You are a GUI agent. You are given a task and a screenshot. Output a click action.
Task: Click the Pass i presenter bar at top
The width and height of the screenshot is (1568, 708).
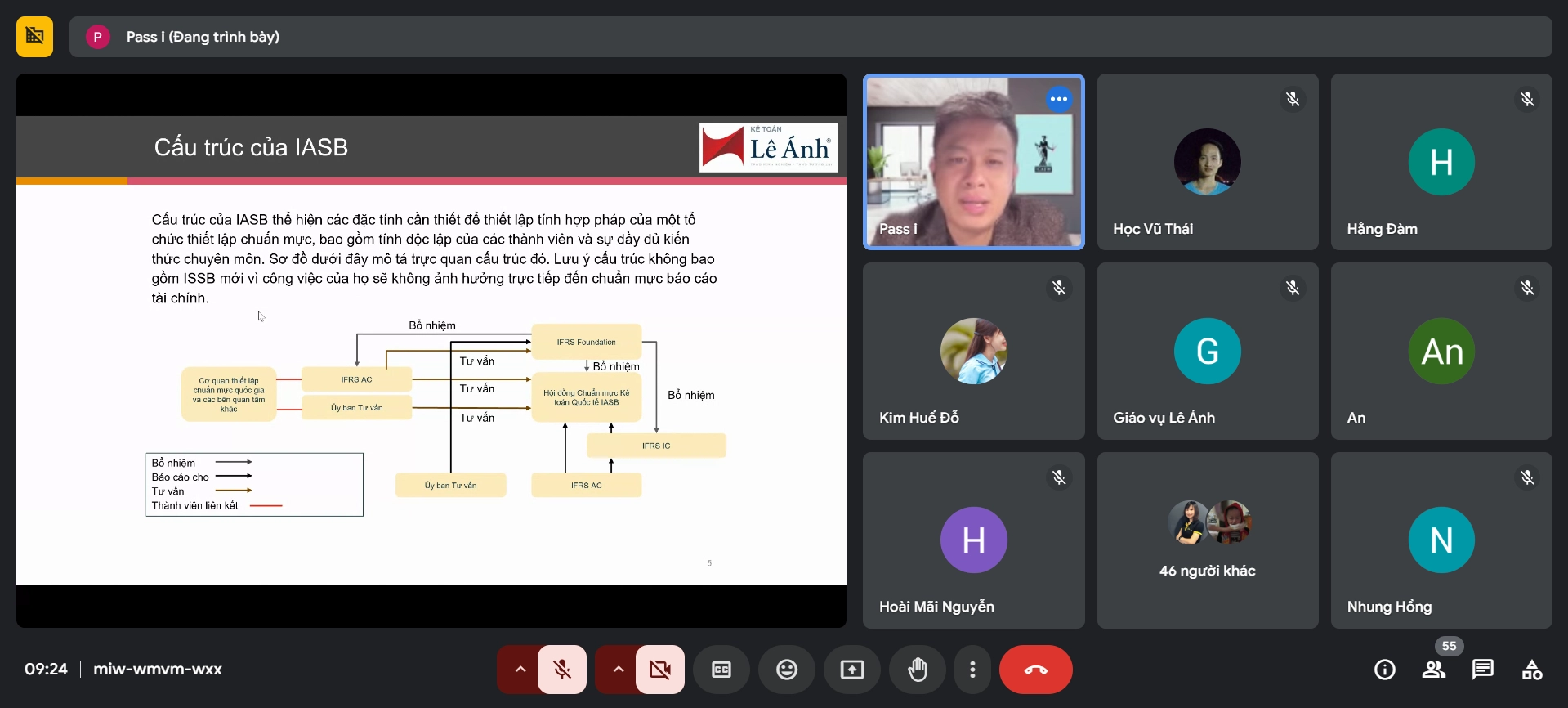(809, 37)
